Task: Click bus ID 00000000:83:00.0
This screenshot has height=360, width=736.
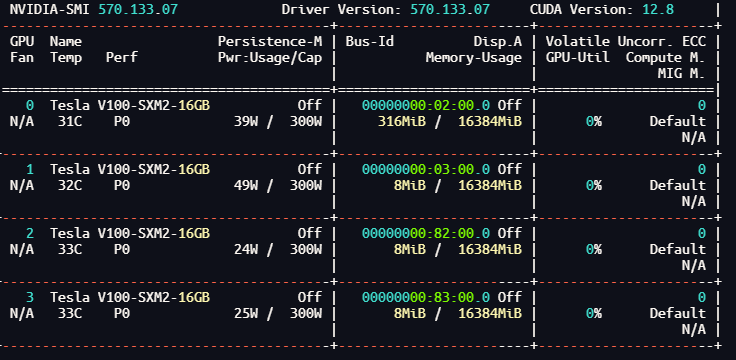Action: tap(426, 298)
